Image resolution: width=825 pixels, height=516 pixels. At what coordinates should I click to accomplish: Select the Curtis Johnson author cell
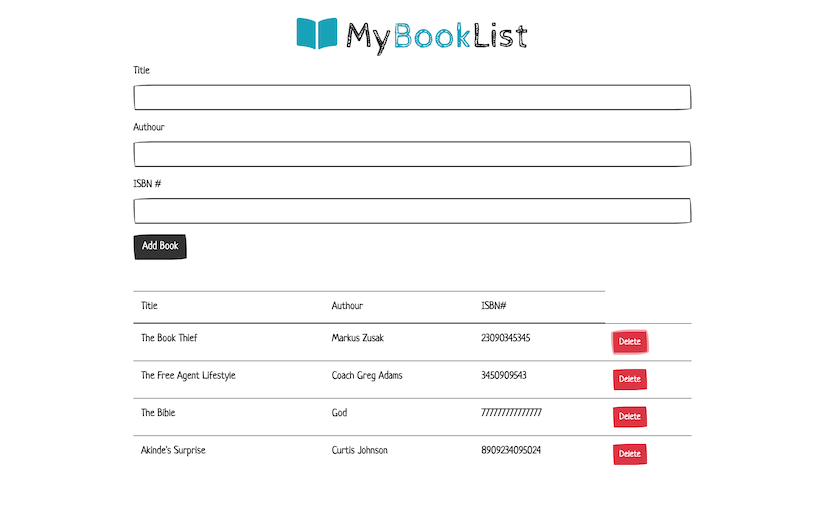[x=359, y=450]
